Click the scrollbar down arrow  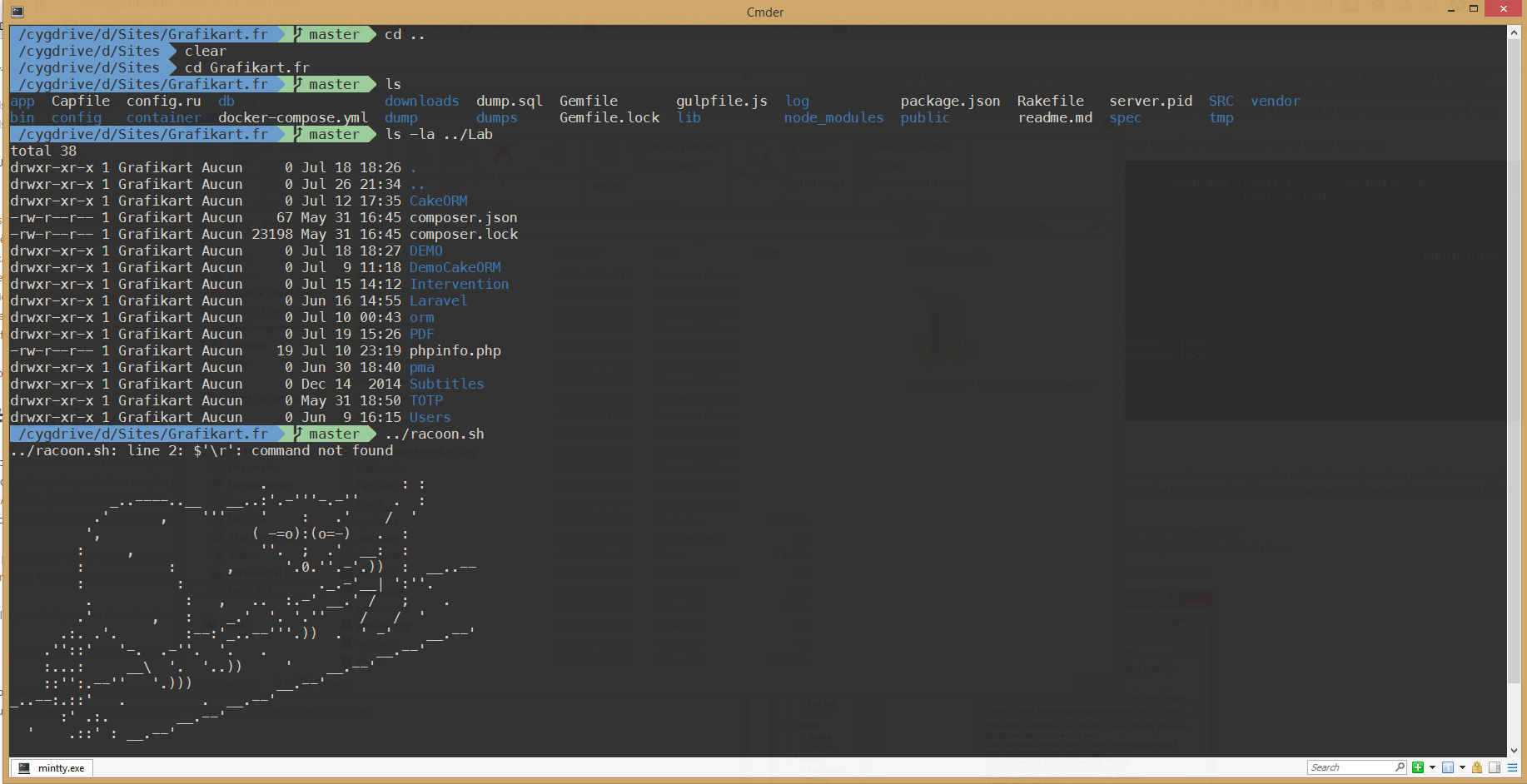(x=1514, y=750)
